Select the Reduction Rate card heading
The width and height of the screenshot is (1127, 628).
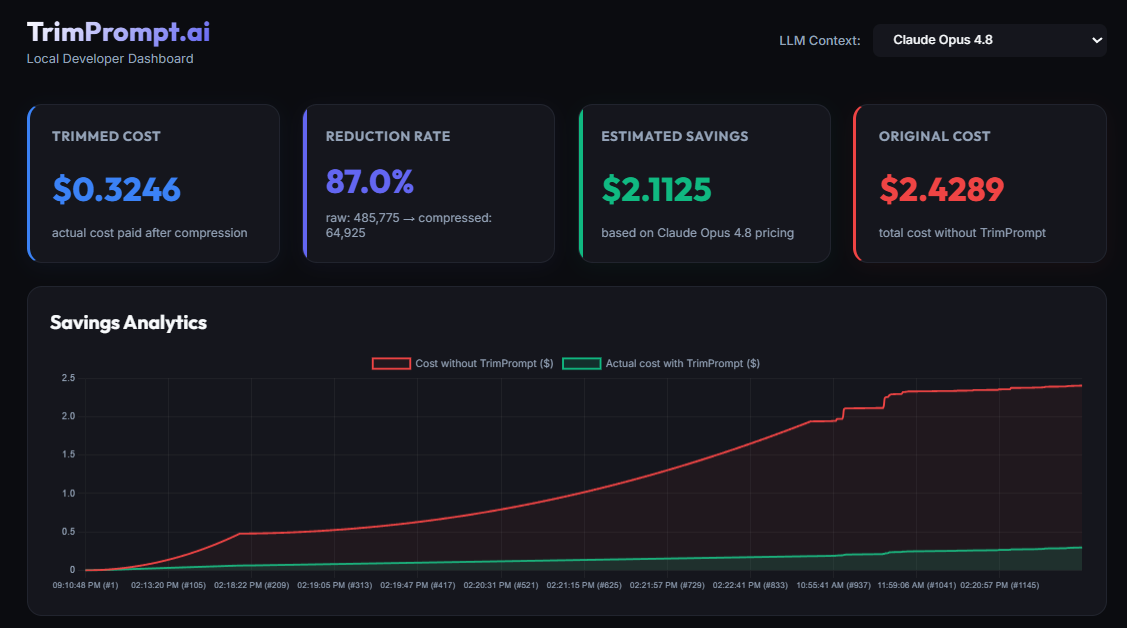tap(388, 137)
